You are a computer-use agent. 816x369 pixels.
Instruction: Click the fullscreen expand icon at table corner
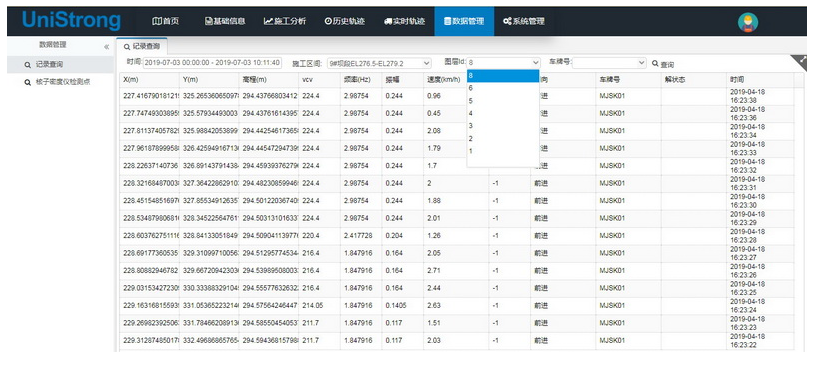point(799,61)
